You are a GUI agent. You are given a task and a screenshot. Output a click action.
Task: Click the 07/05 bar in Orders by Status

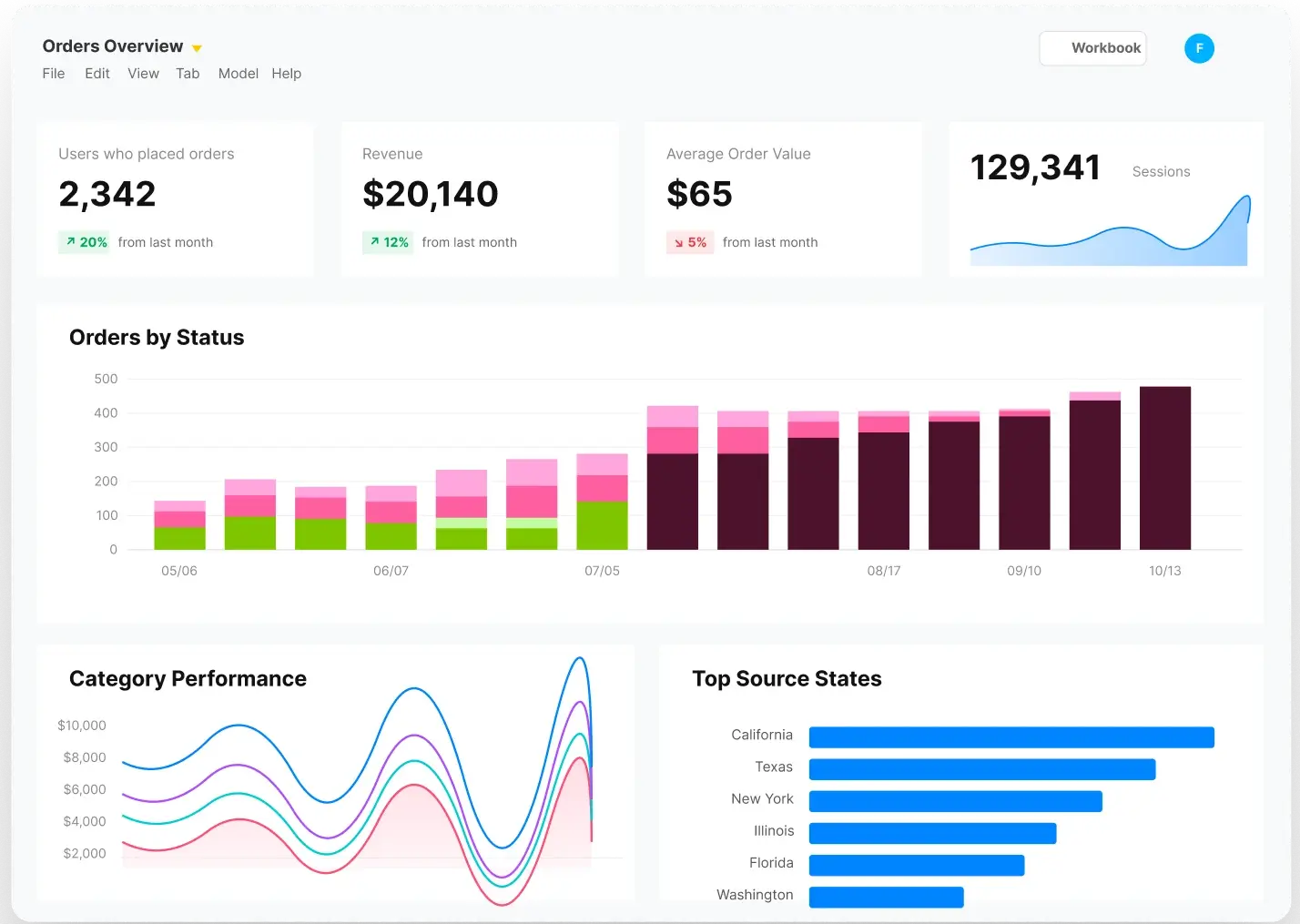click(x=602, y=502)
